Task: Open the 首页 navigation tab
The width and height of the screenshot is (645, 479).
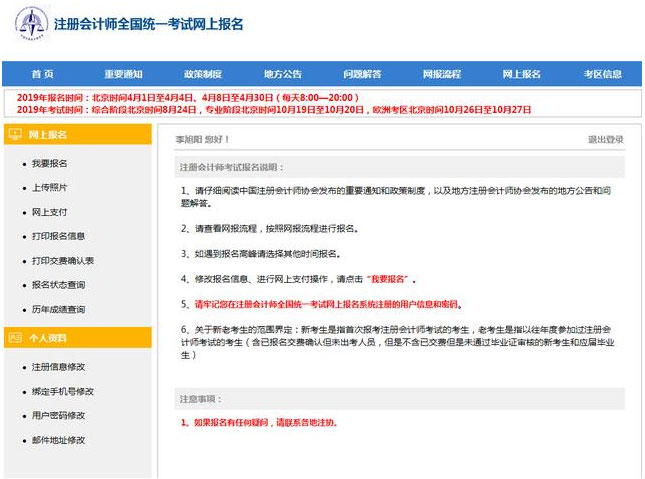Action: pos(43,74)
